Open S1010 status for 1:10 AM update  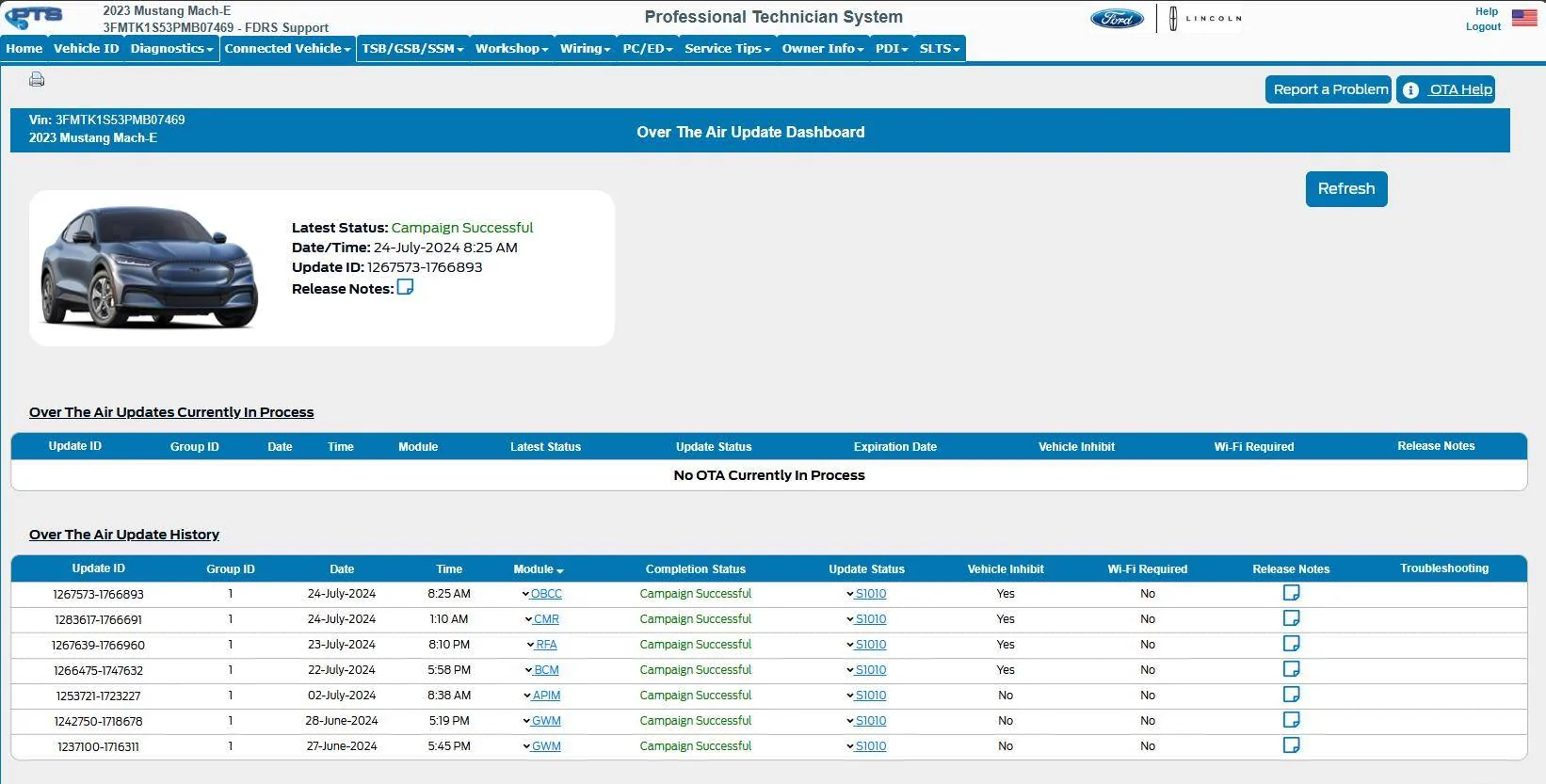(x=867, y=619)
